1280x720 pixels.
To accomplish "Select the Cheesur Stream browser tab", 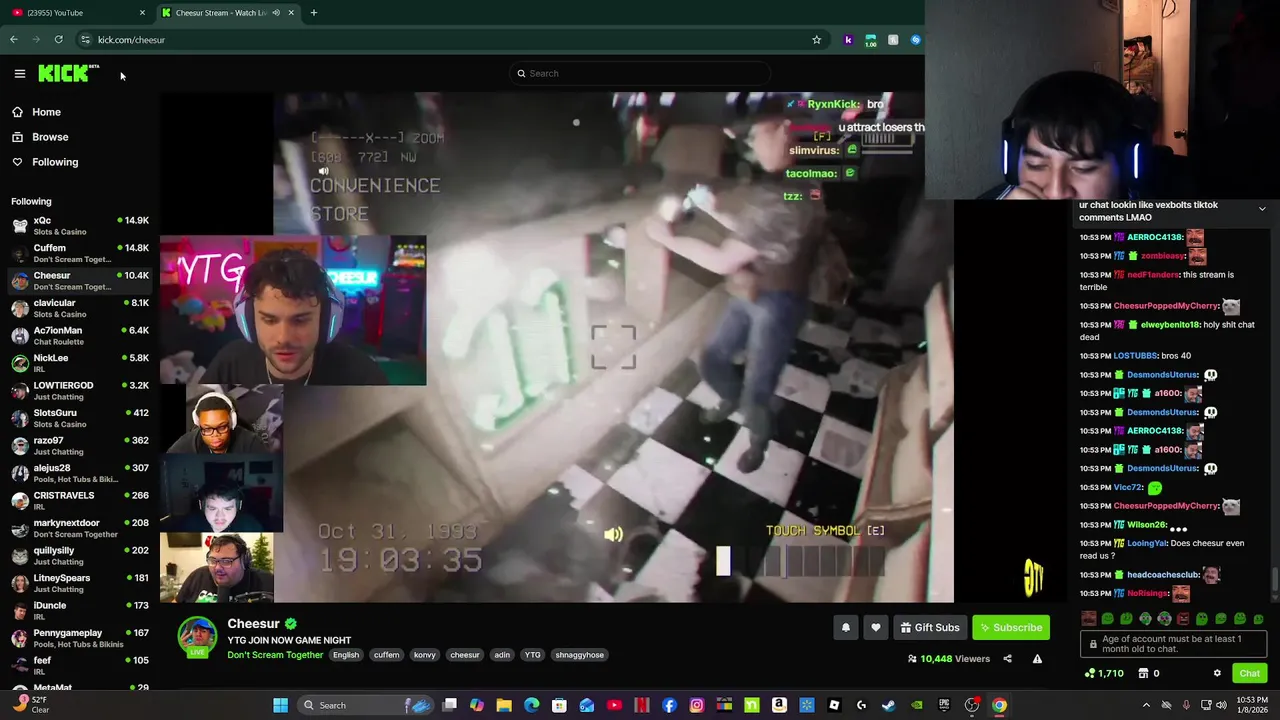I will (x=228, y=13).
